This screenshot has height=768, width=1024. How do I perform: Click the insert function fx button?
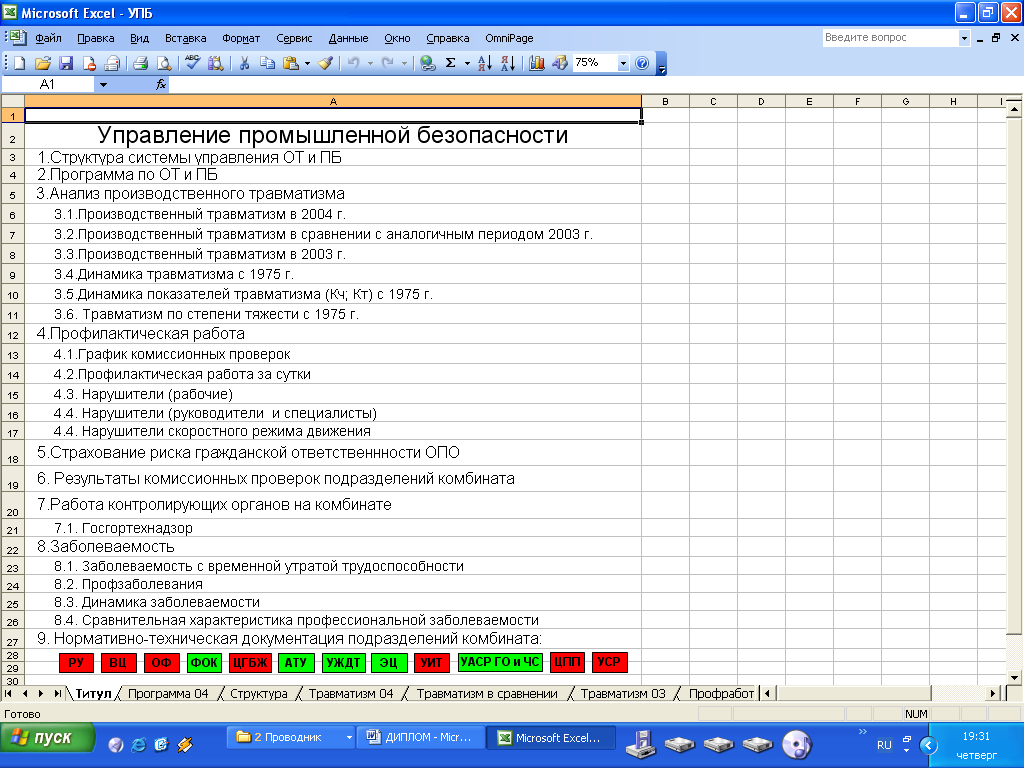click(x=160, y=85)
